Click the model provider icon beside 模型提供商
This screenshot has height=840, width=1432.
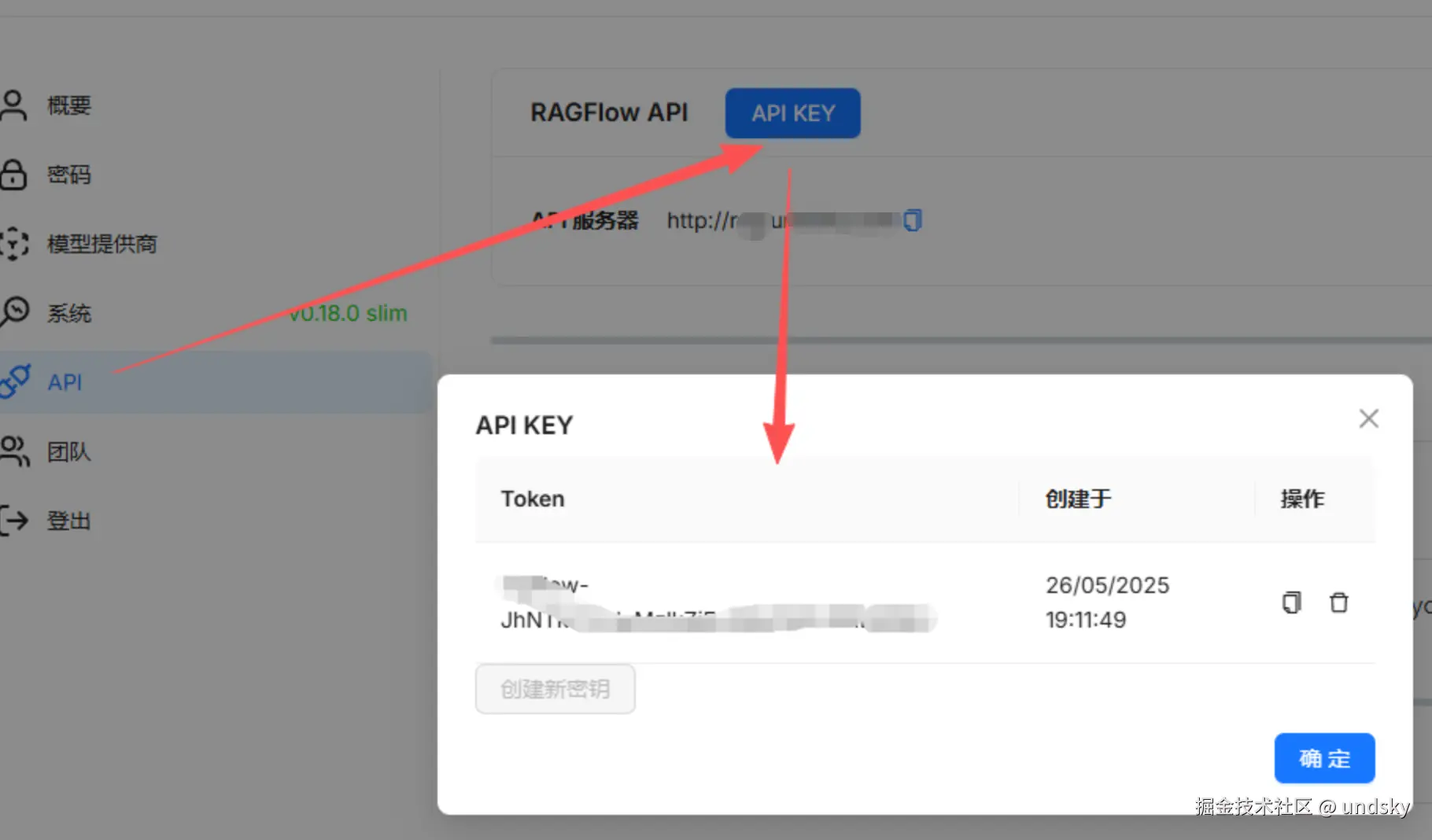click(13, 244)
